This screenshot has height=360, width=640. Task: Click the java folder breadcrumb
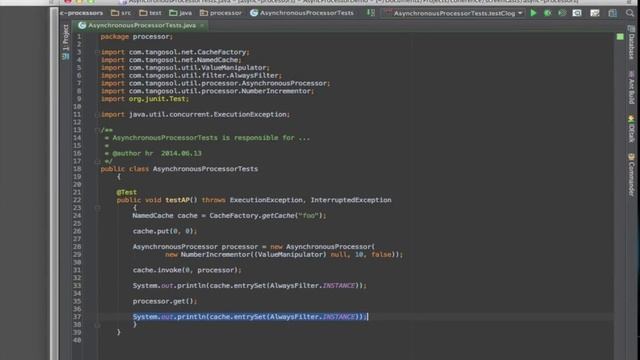[x=180, y=13]
